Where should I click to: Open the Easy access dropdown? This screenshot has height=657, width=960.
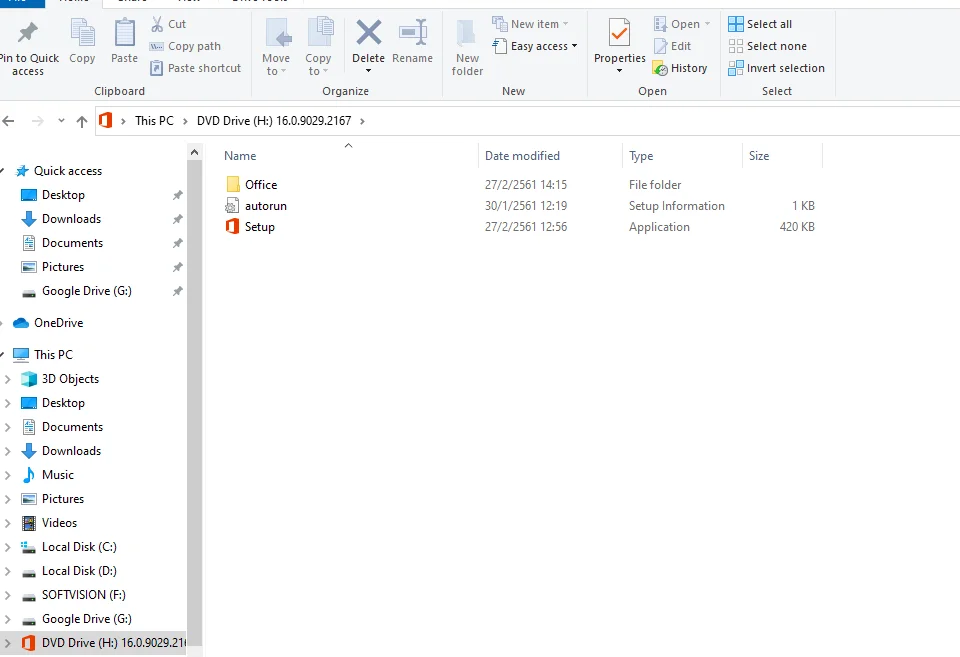[536, 46]
